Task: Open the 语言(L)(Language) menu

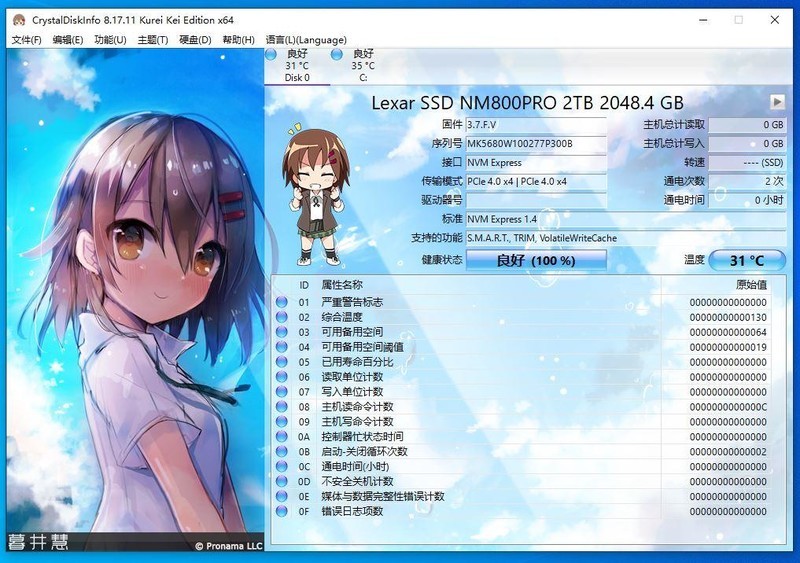Action: [x=306, y=40]
